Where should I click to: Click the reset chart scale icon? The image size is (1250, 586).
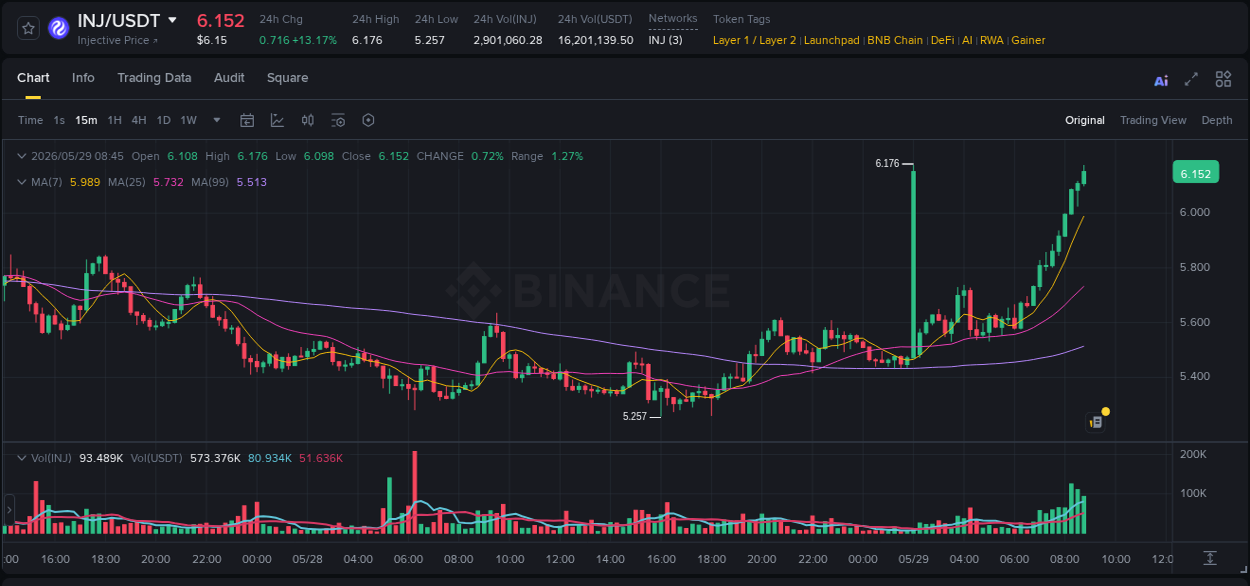tap(1209, 558)
